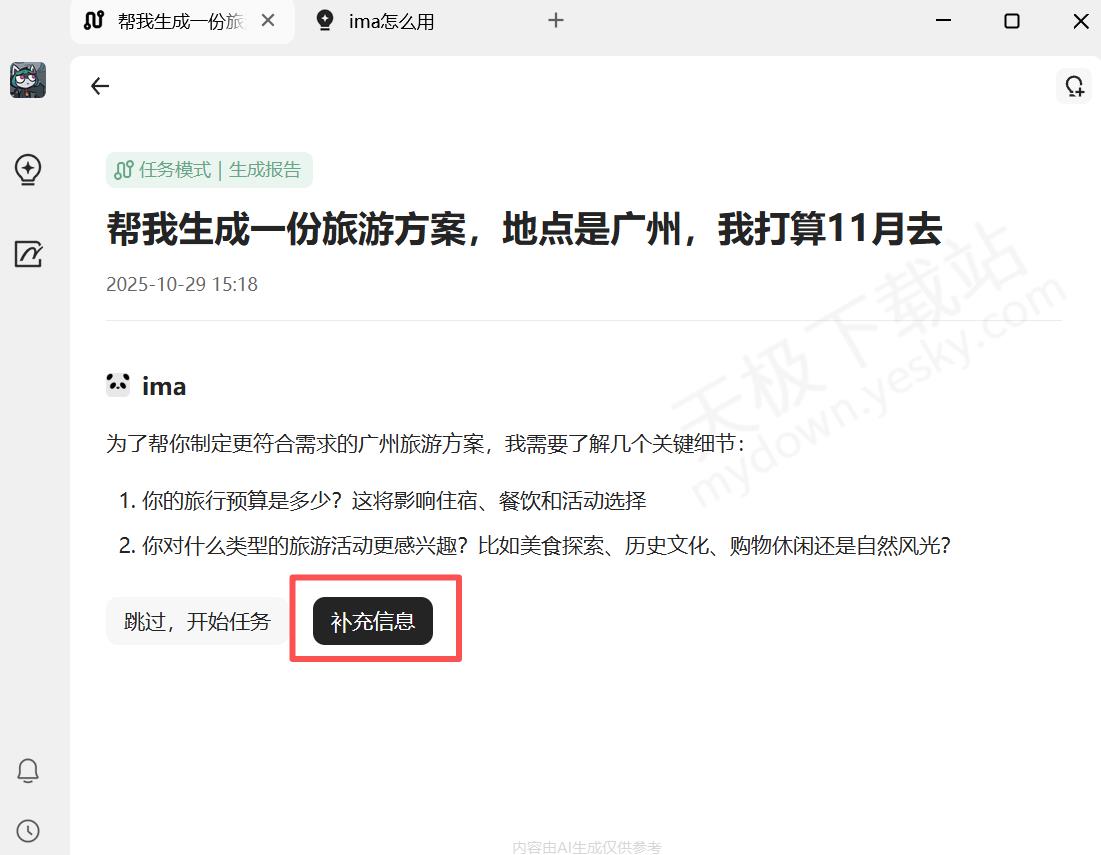Go back using the left arrow
The width and height of the screenshot is (1101, 855).
(x=100, y=86)
